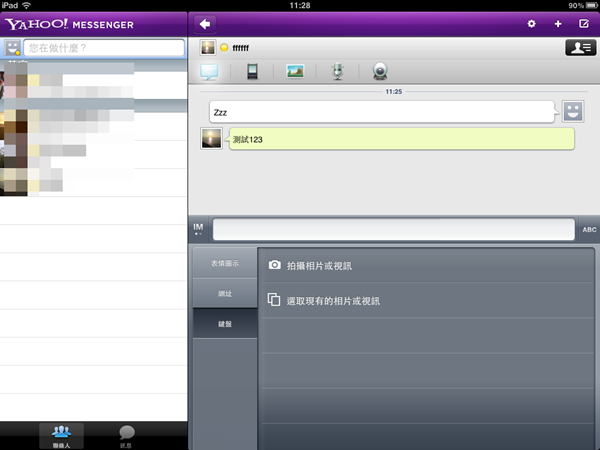Switch to the 鍵盤 tab

pyautogui.click(x=225, y=324)
